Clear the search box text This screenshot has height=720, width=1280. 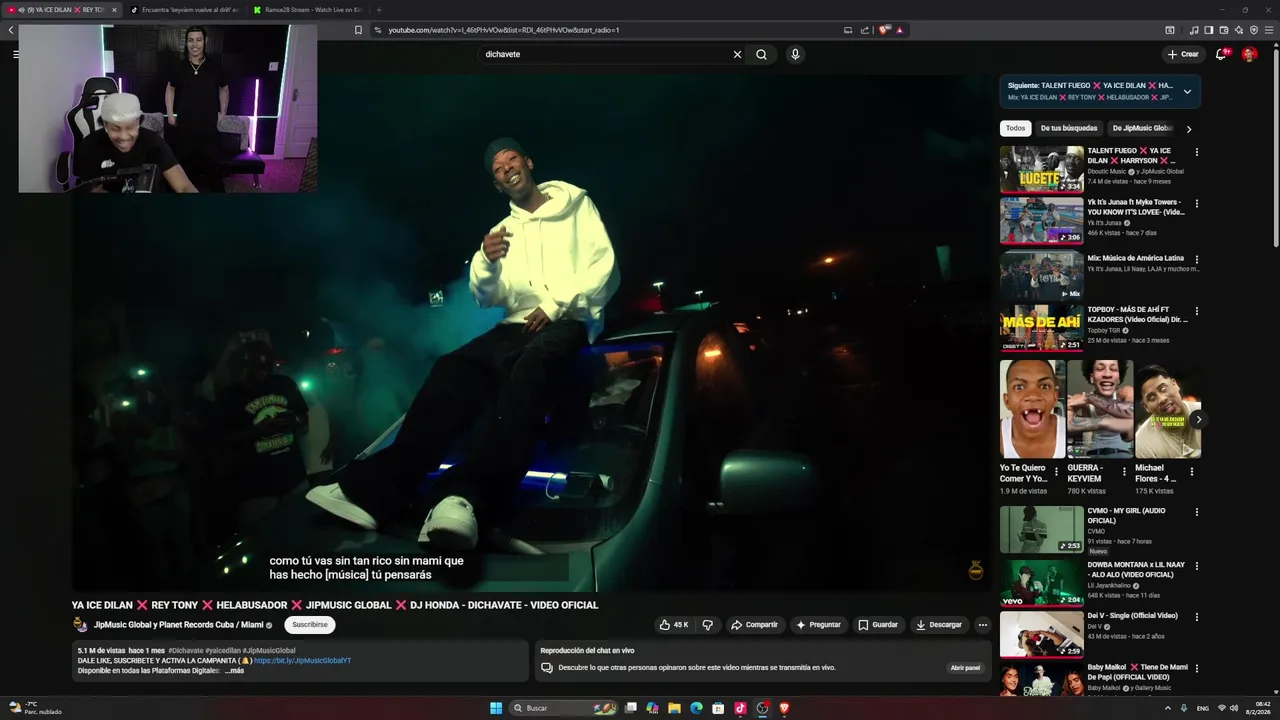pos(737,55)
